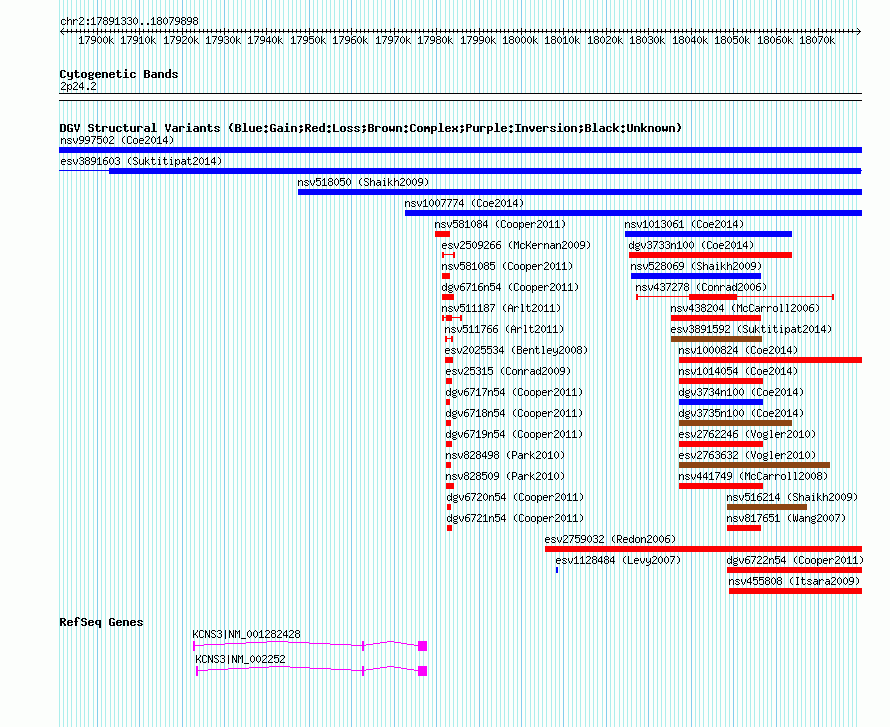Select the red loss bar for esv2759032
The height and width of the screenshot is (727, 890).
(x=703, y=549)
